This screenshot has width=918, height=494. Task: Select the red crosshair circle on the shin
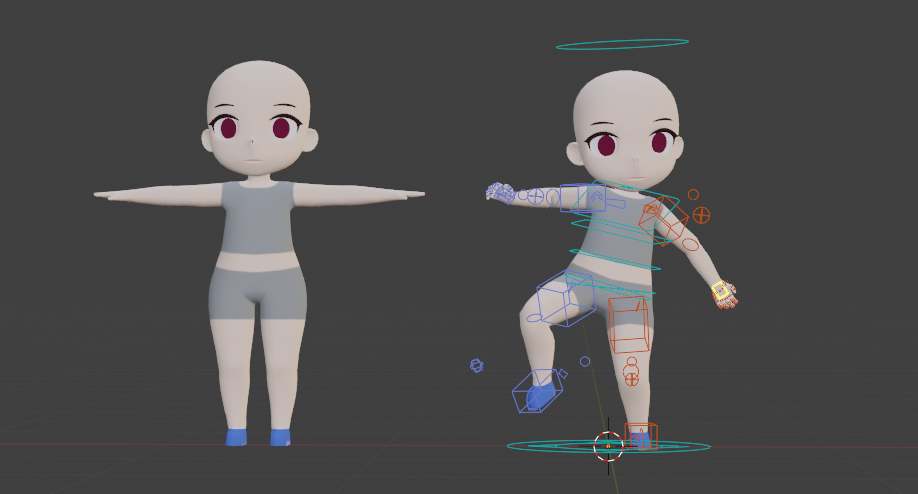pyautogui.click(x=631, y=379)
